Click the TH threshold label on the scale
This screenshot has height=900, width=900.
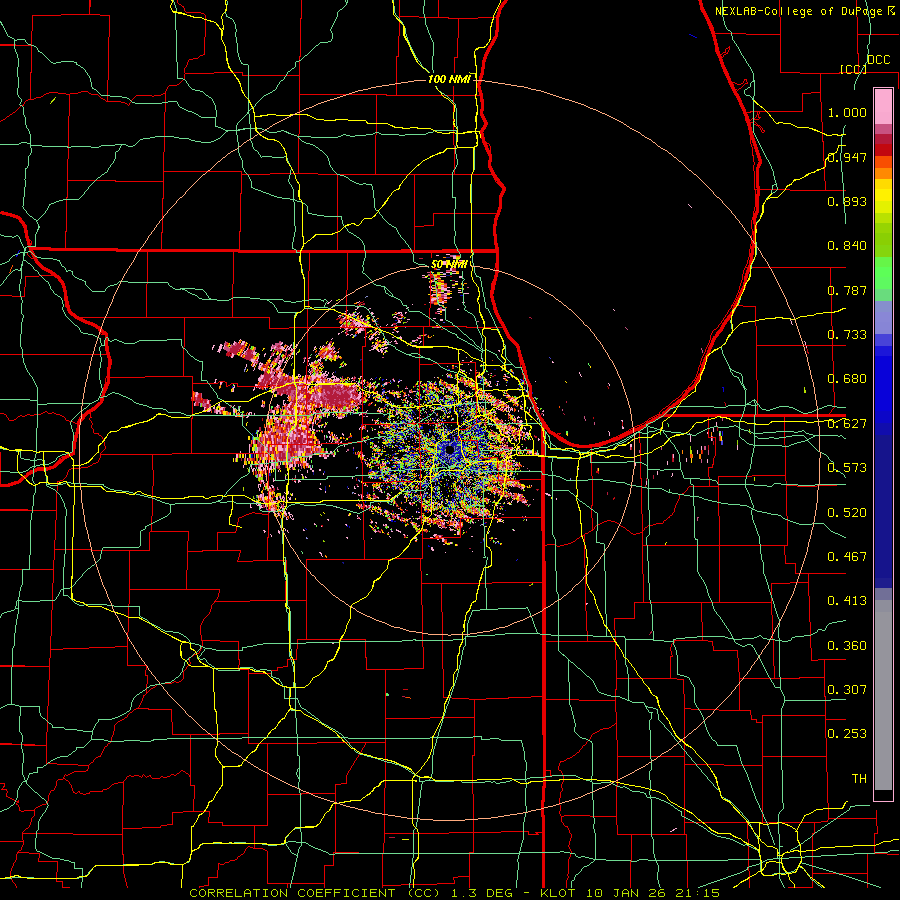[x=859, y=779]
